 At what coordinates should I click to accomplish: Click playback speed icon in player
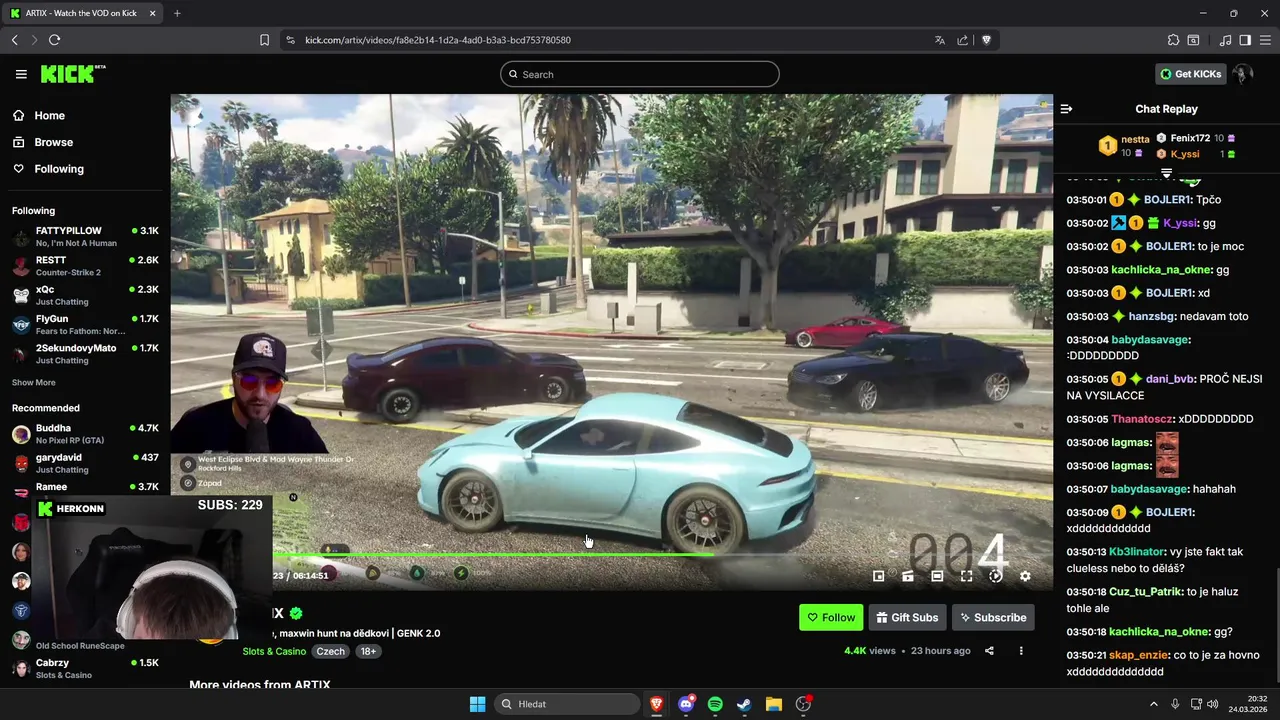[x=995, y=576]
